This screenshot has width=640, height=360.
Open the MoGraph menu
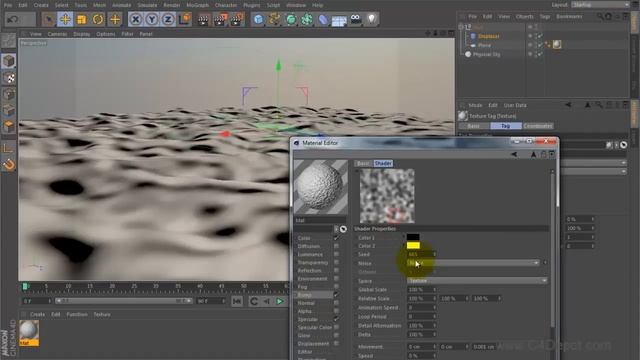point(198,5)
